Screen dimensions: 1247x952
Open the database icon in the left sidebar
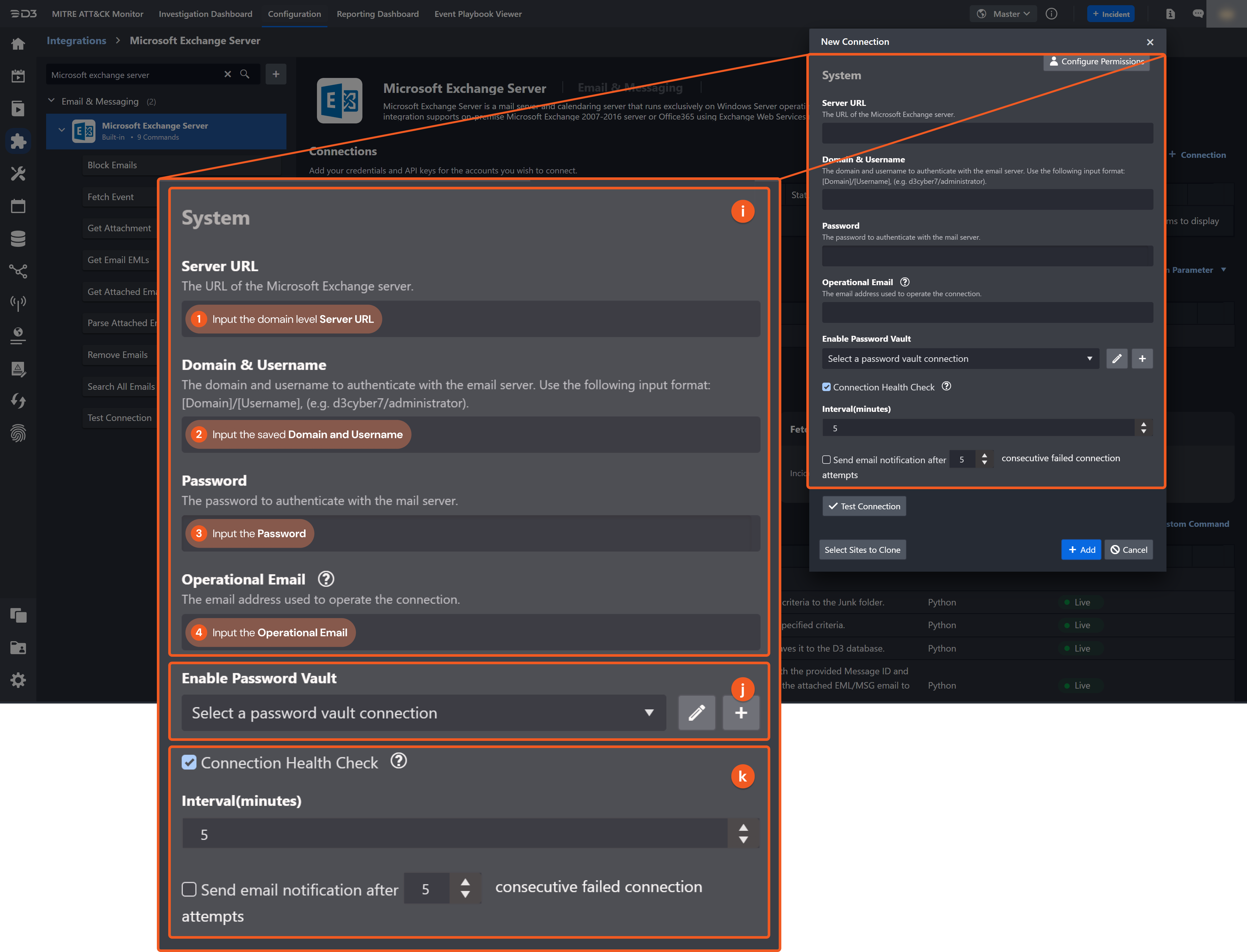(x=19, y=238)
